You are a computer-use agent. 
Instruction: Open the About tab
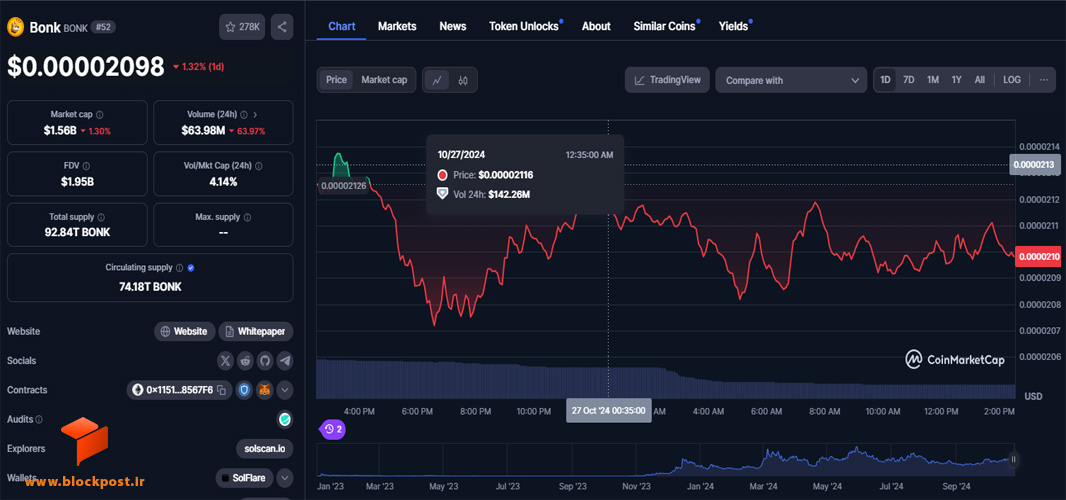(x=596, y=26)
